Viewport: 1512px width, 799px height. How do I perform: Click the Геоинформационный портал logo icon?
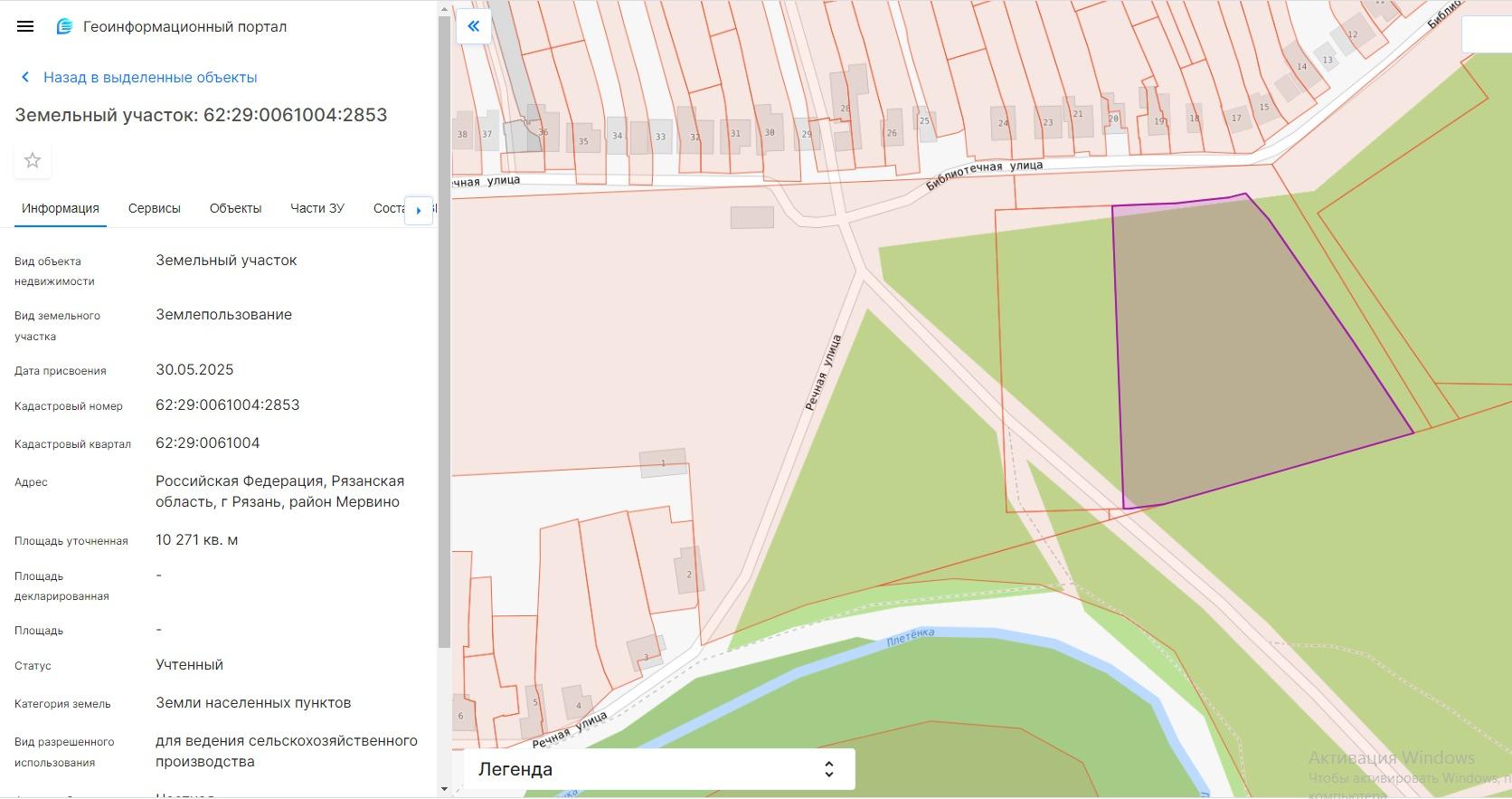[x=64, y=26]
